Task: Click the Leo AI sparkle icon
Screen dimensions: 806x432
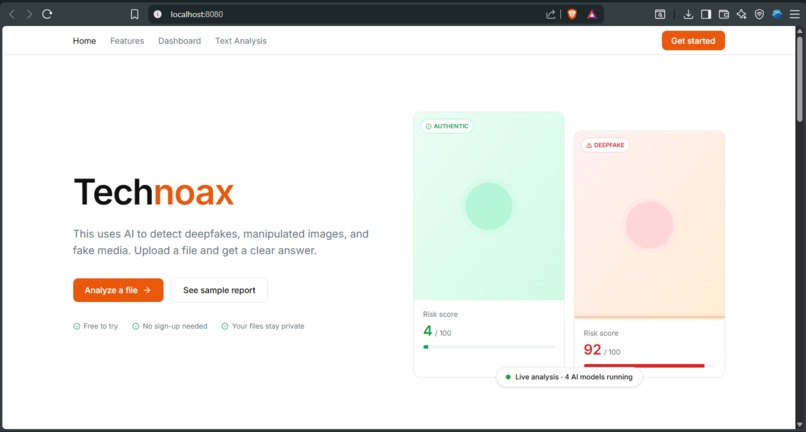Action: (741, 14)
